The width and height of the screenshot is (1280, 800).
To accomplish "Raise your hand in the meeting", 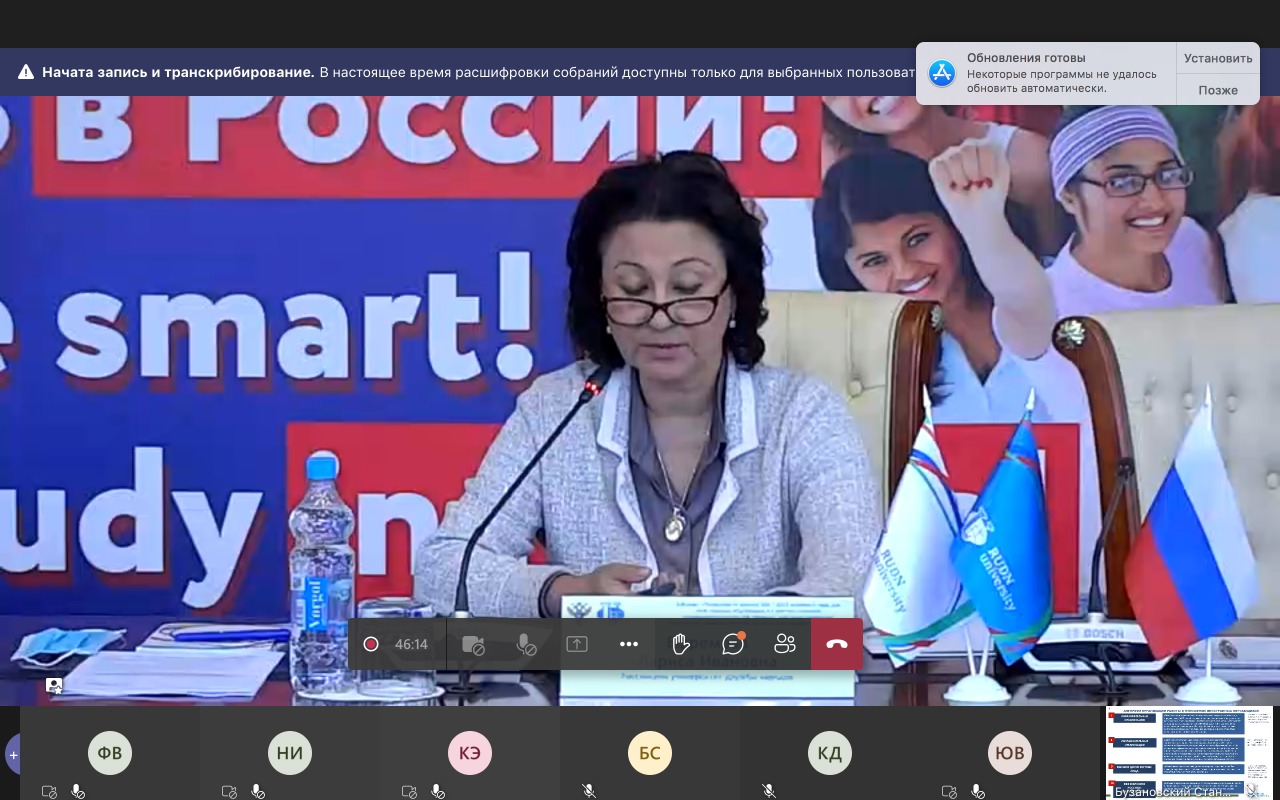I will pyautogui.click(x=681, y=644).
